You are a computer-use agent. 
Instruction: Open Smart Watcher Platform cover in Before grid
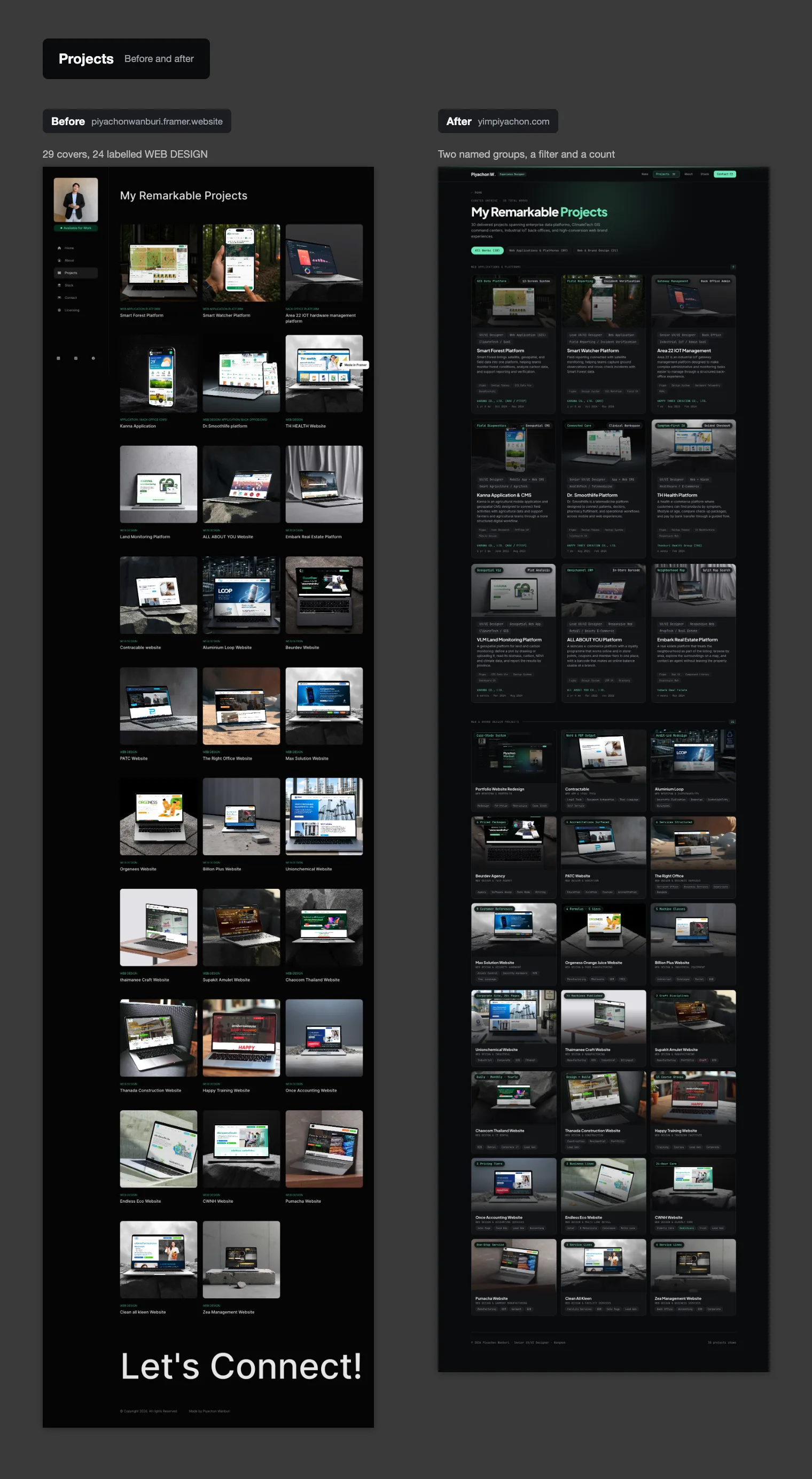pos(241,263)
